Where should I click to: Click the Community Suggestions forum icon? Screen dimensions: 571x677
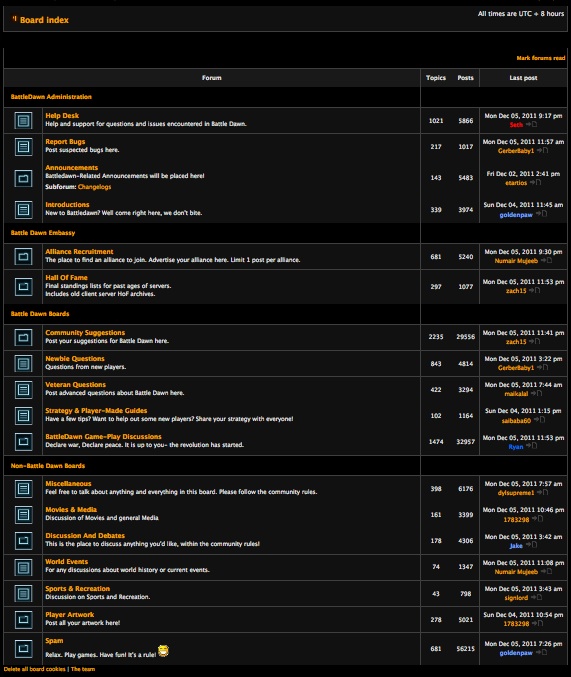click(x=23, y=337)
